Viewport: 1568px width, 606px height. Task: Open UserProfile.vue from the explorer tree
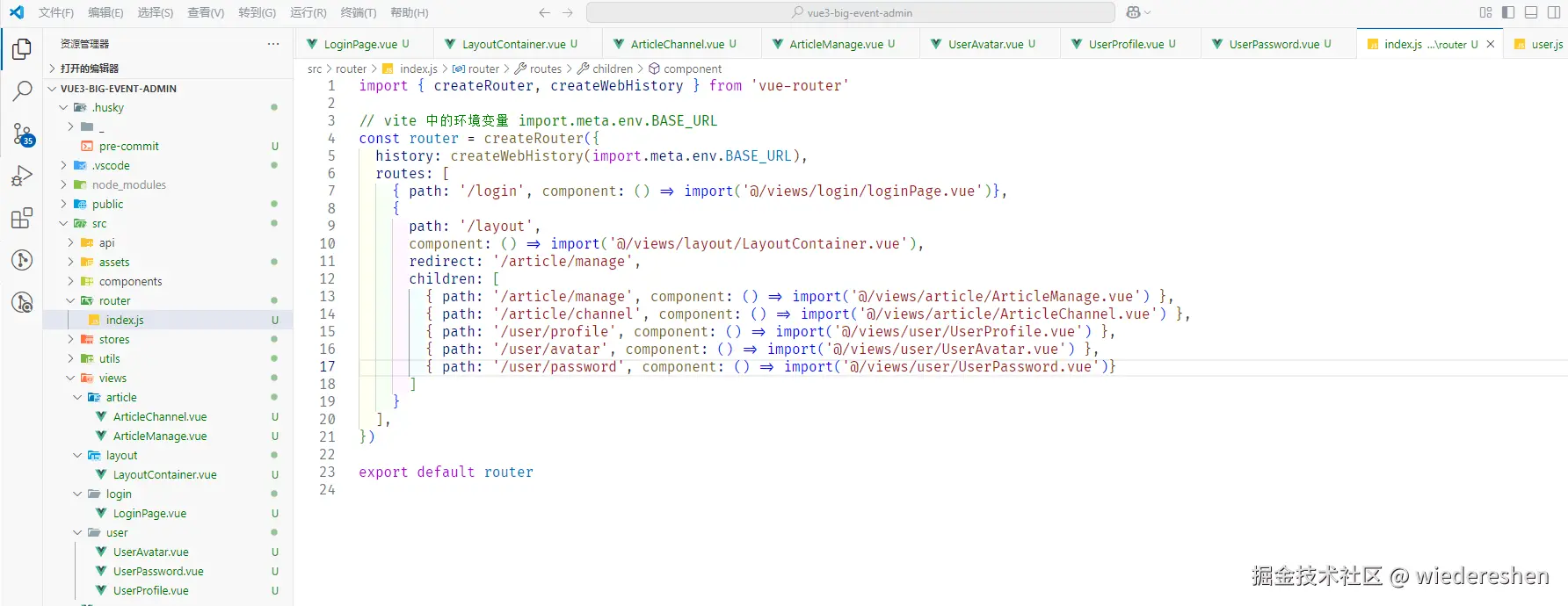[167, 590]
